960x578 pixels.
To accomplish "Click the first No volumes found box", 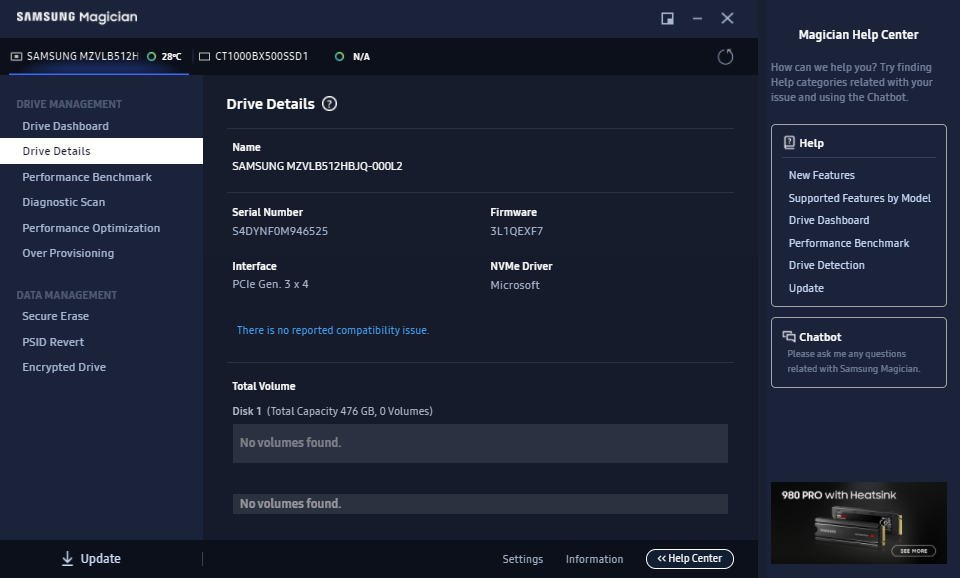I will [480, 443].
